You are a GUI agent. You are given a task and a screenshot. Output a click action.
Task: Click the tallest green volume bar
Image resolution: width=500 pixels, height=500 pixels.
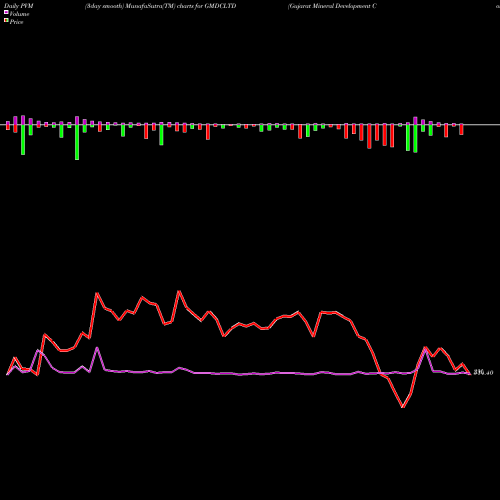click(x=77, y=142)
